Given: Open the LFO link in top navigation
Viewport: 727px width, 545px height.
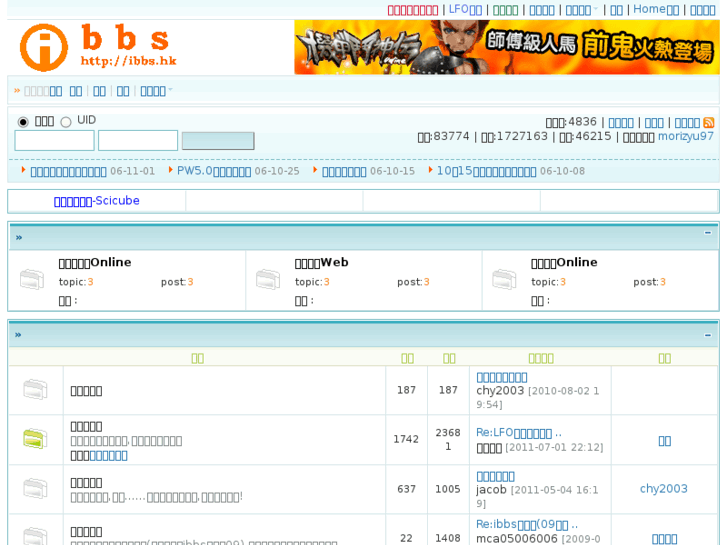Looking at the screenshot, I should [465, 10].
